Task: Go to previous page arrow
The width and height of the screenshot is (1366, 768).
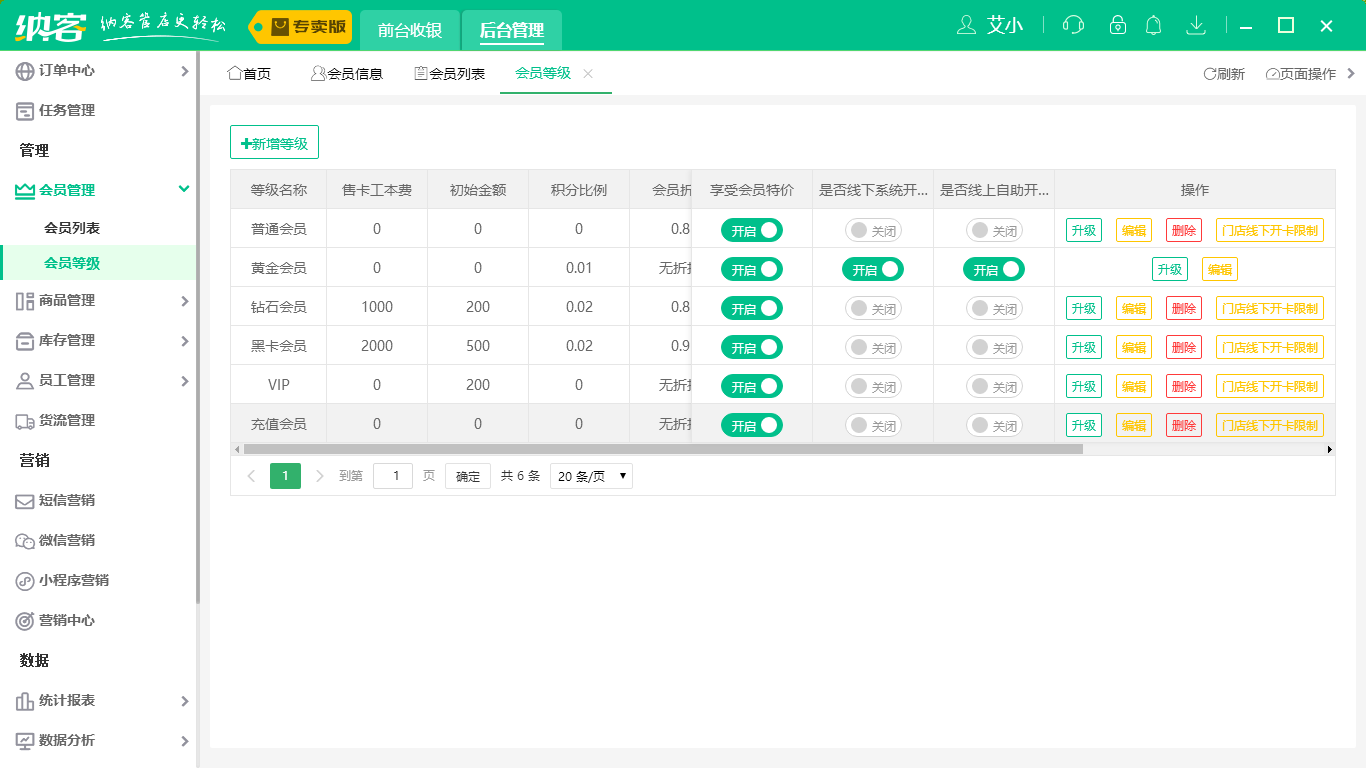Action: pyautogui.click(x=251, y=476)
